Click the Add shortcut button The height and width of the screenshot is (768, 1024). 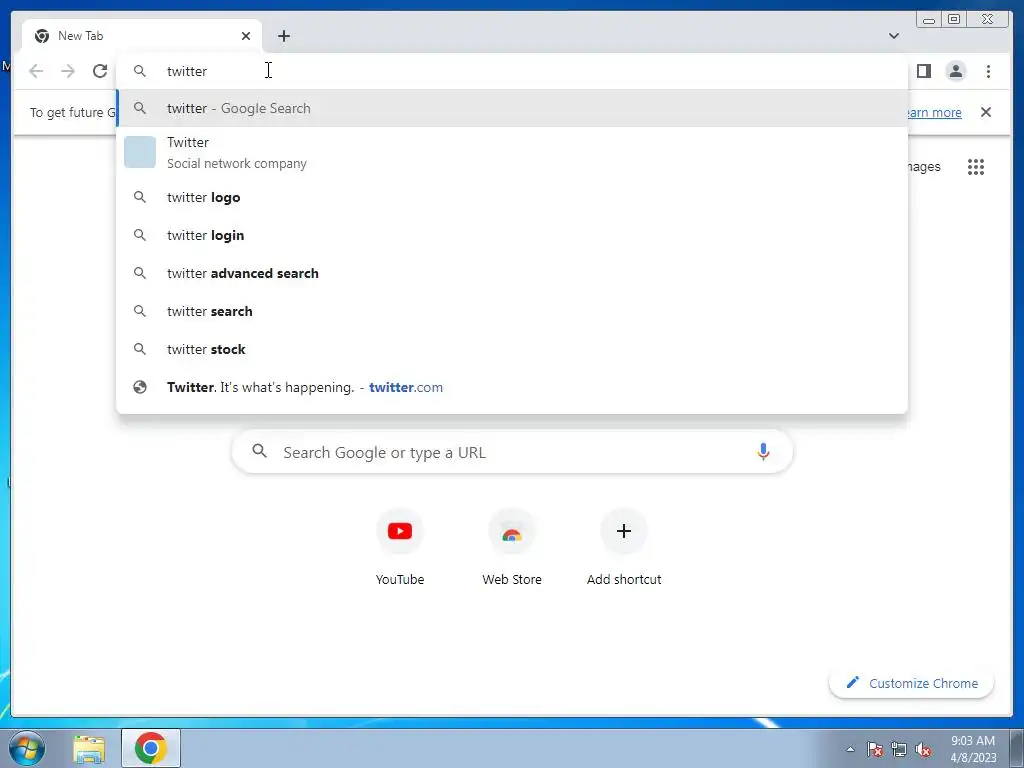tap(624, 547)
